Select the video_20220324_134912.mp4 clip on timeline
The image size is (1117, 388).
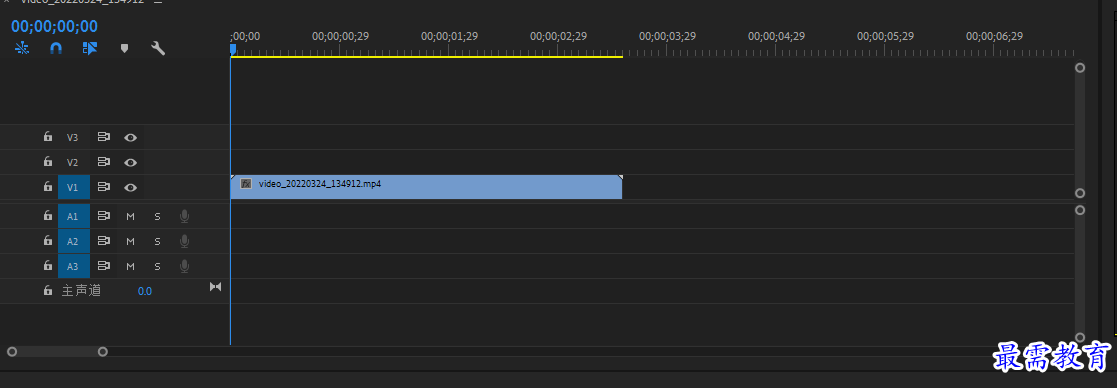[426, 187]
